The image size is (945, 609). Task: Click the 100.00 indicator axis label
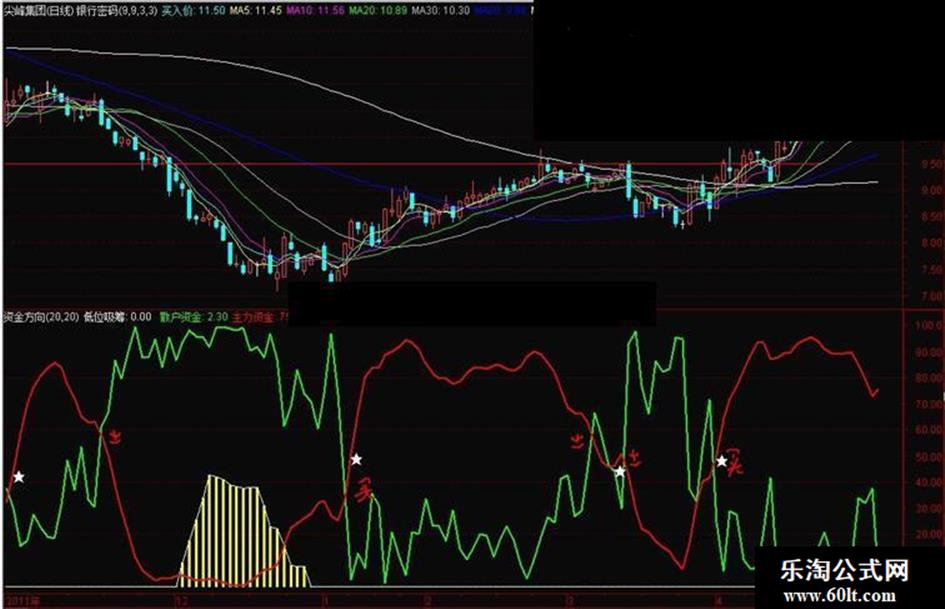tap(929, 326)
